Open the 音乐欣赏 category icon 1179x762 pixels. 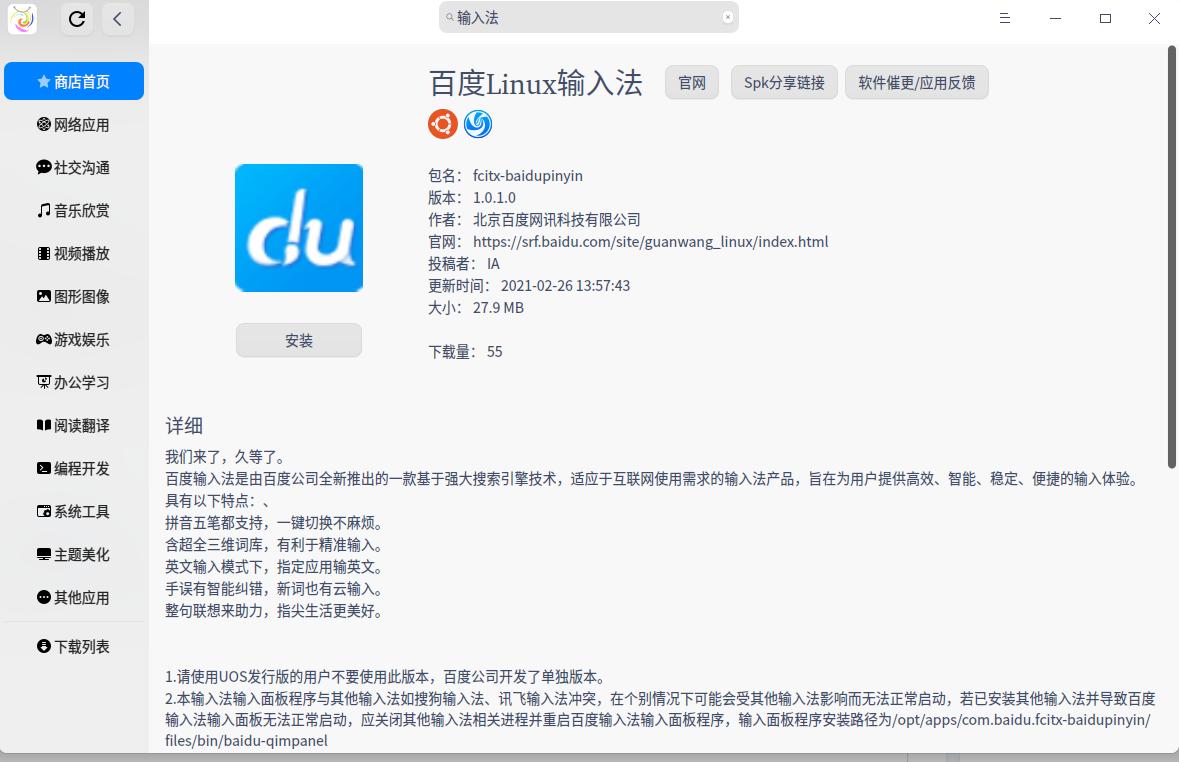(42, 210)
